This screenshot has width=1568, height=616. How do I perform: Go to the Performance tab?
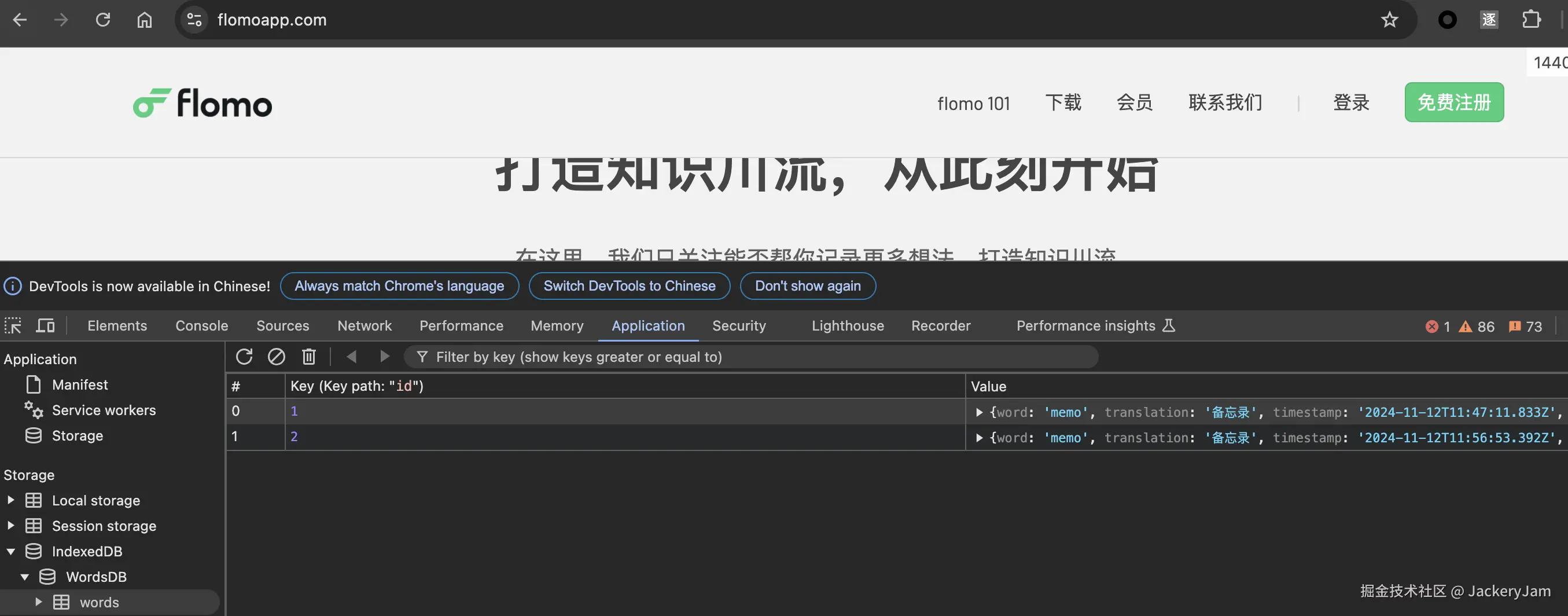(x=461, y=326)
